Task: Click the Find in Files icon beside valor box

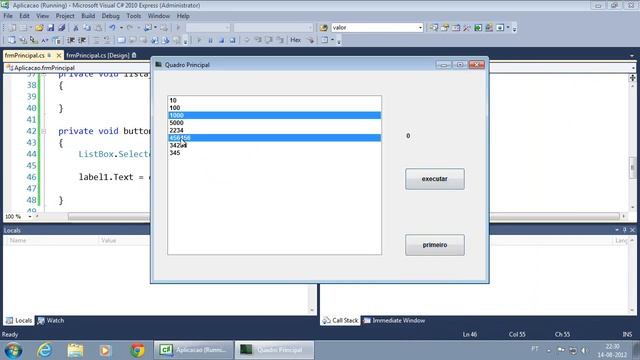Action: pos(324,28)
